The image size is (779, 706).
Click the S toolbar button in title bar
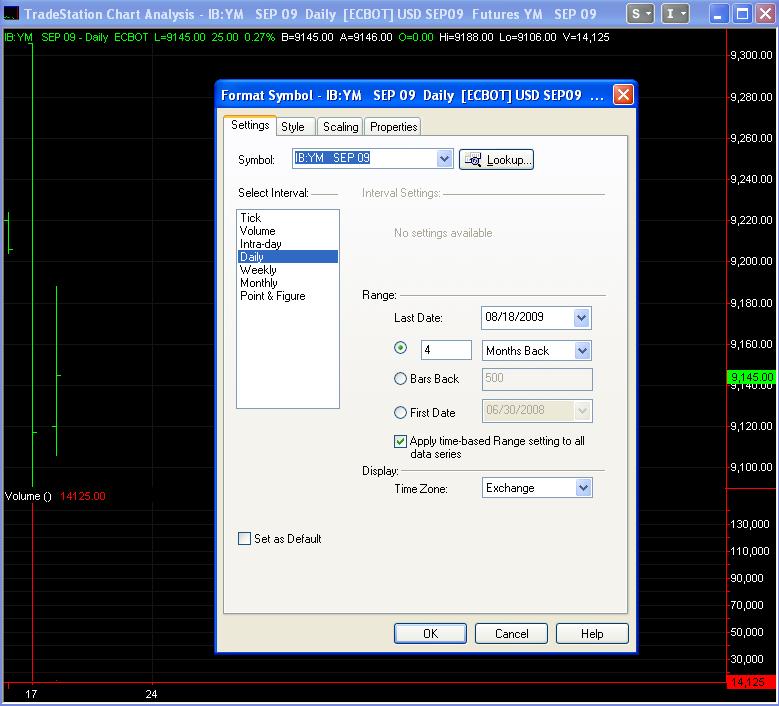tap(640, 14)
